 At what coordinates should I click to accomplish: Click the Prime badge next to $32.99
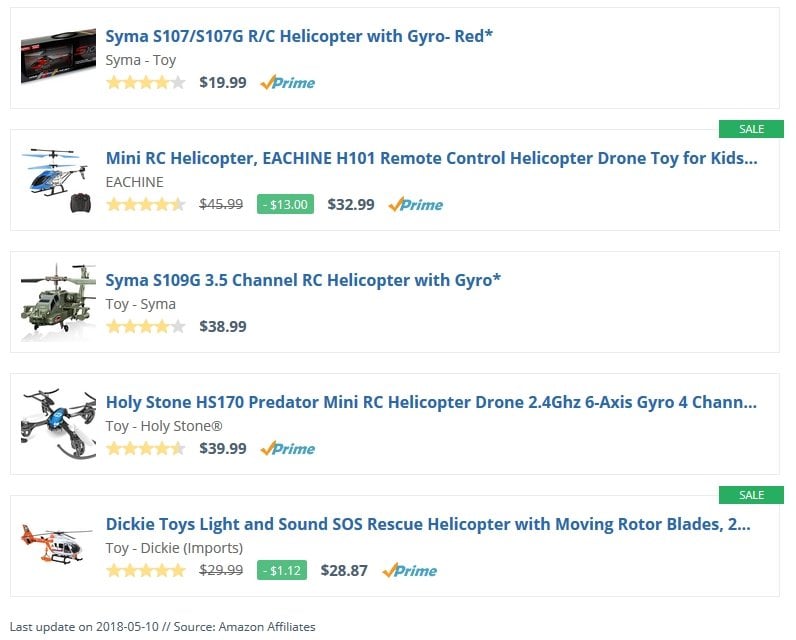pos(416,205)
